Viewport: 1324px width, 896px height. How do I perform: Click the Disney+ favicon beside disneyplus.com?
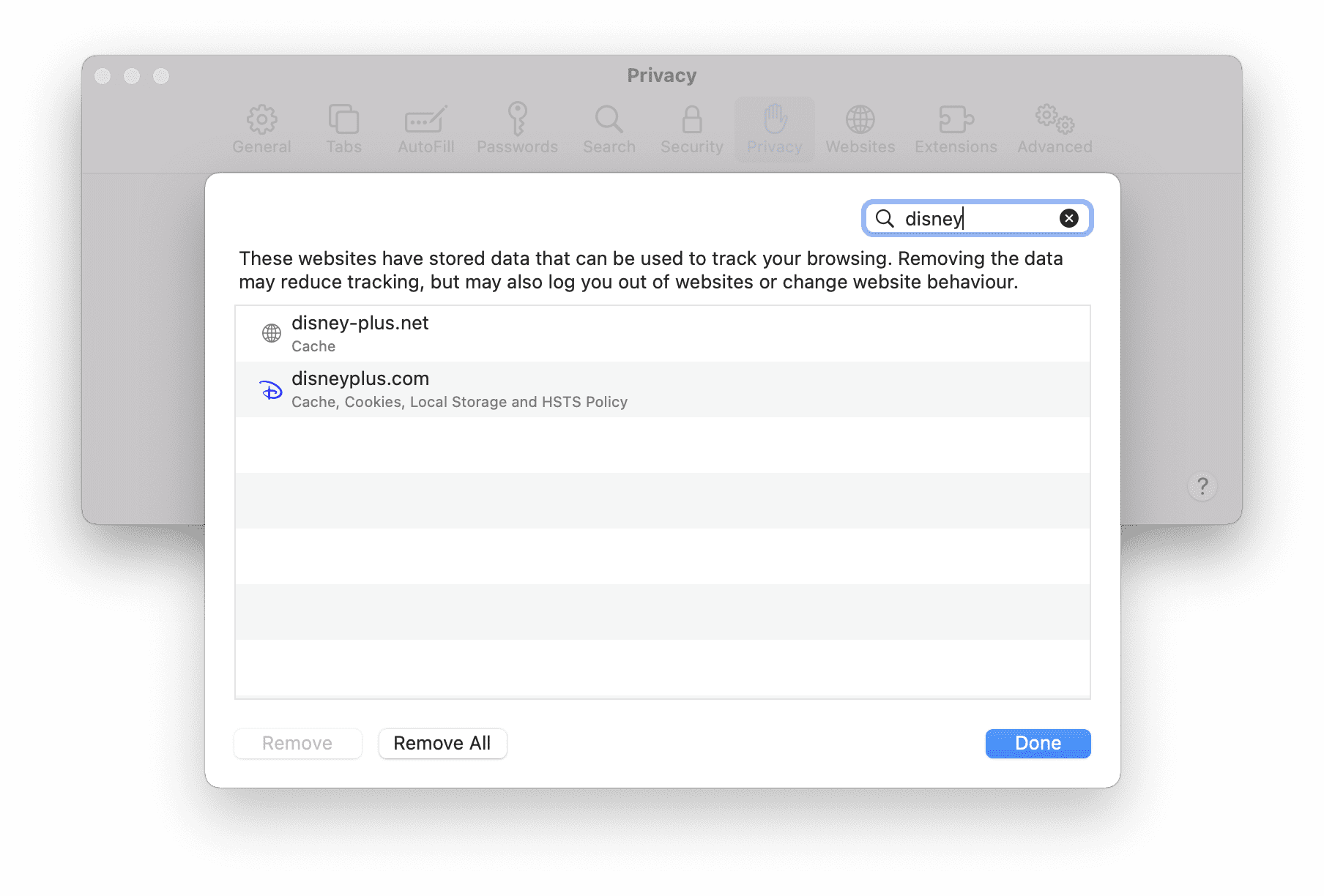[271, 389]
